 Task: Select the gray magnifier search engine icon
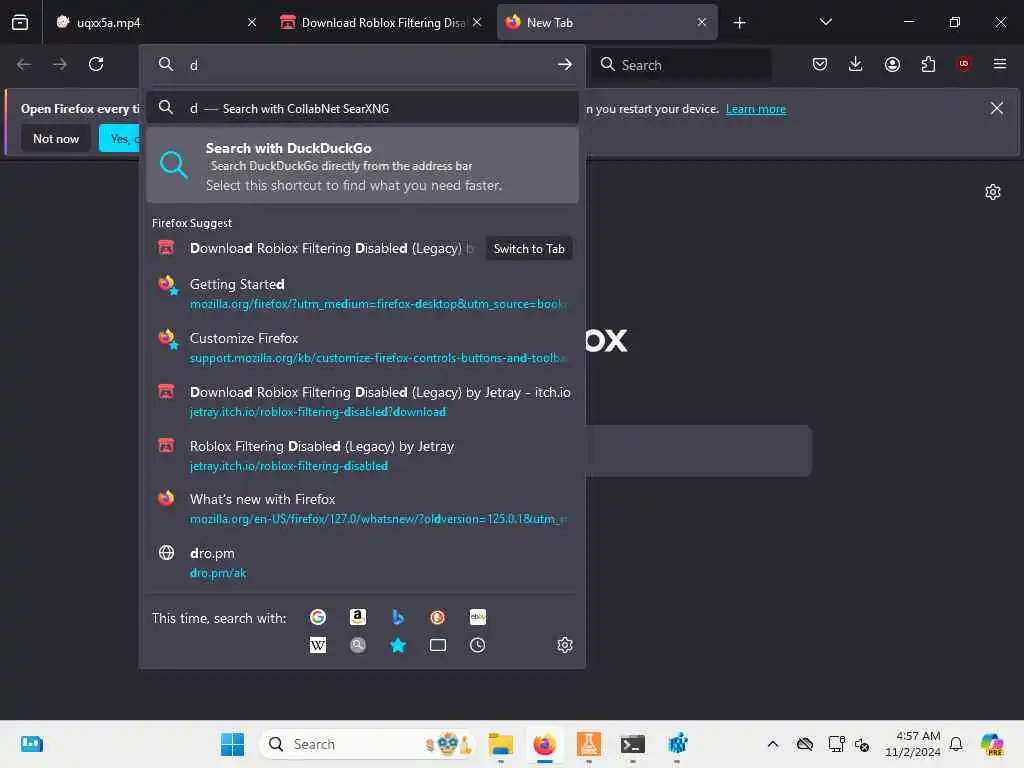coord(358,645)
